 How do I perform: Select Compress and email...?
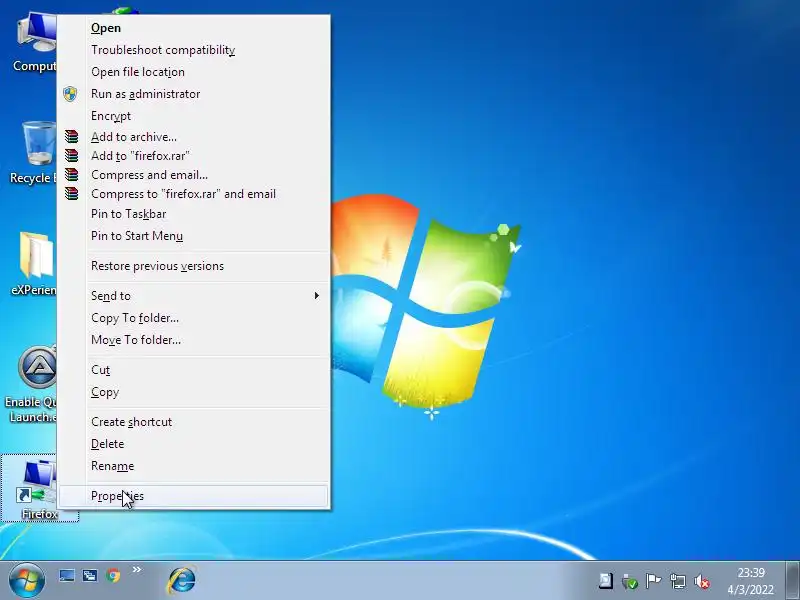[194, 175]
